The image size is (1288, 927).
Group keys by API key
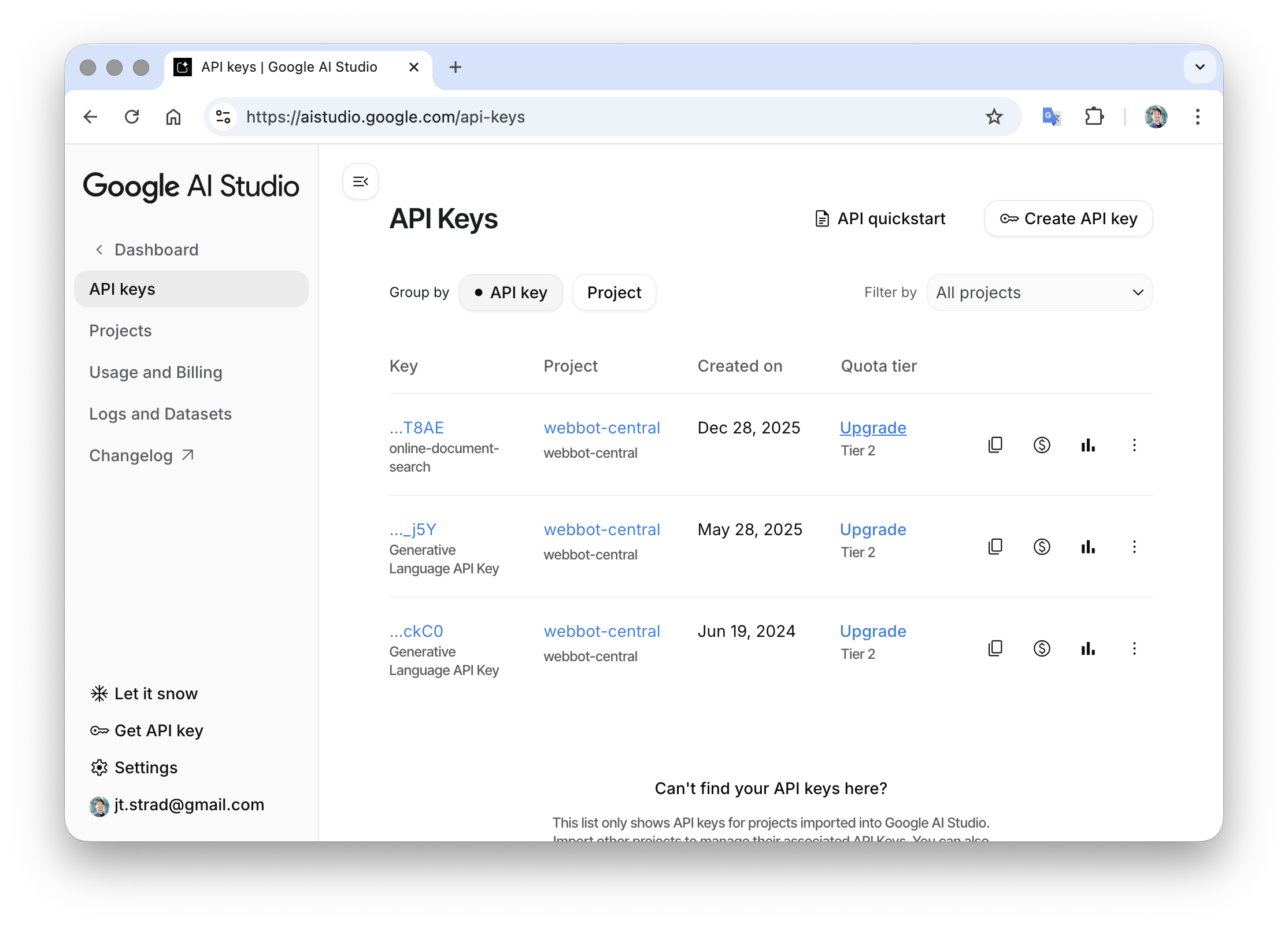[x=510, y=292]
